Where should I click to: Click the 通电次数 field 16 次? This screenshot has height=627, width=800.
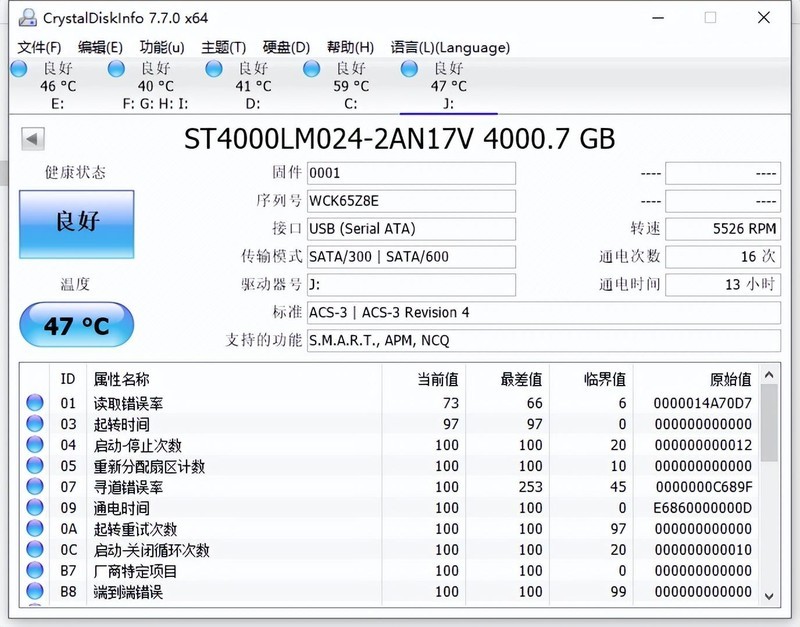[723, 257]
